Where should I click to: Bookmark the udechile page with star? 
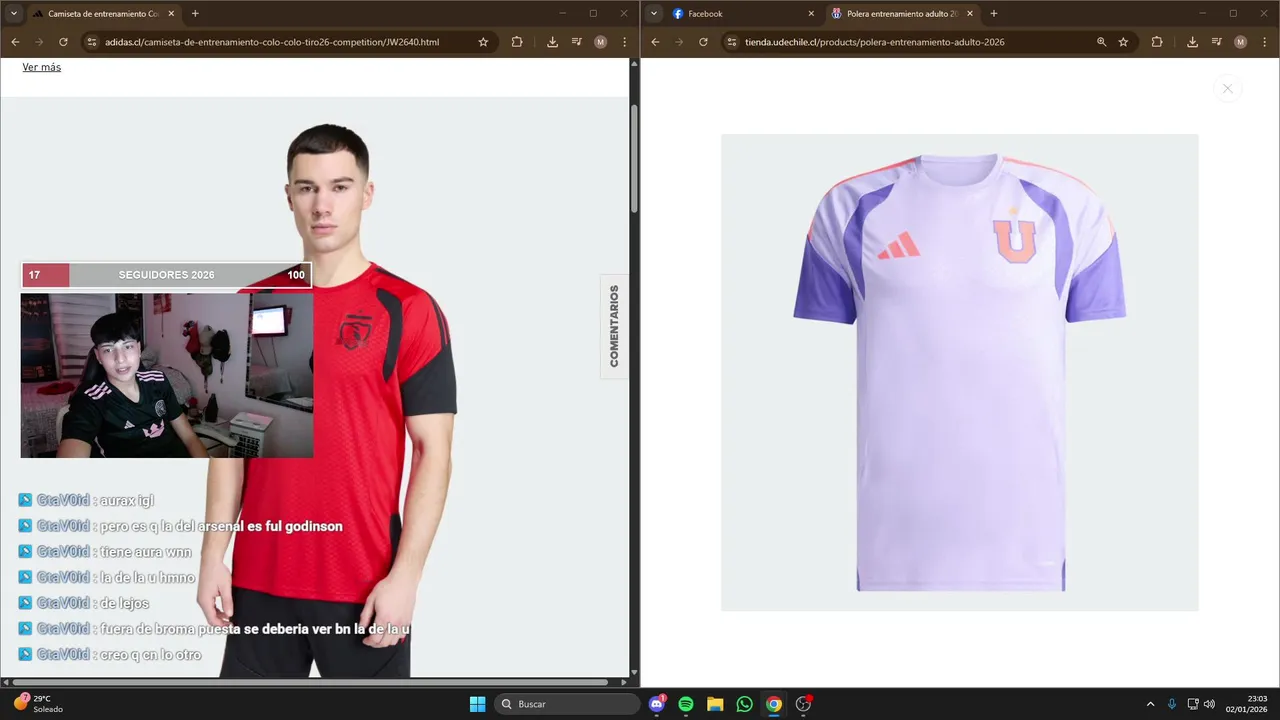coord(1123,42)
